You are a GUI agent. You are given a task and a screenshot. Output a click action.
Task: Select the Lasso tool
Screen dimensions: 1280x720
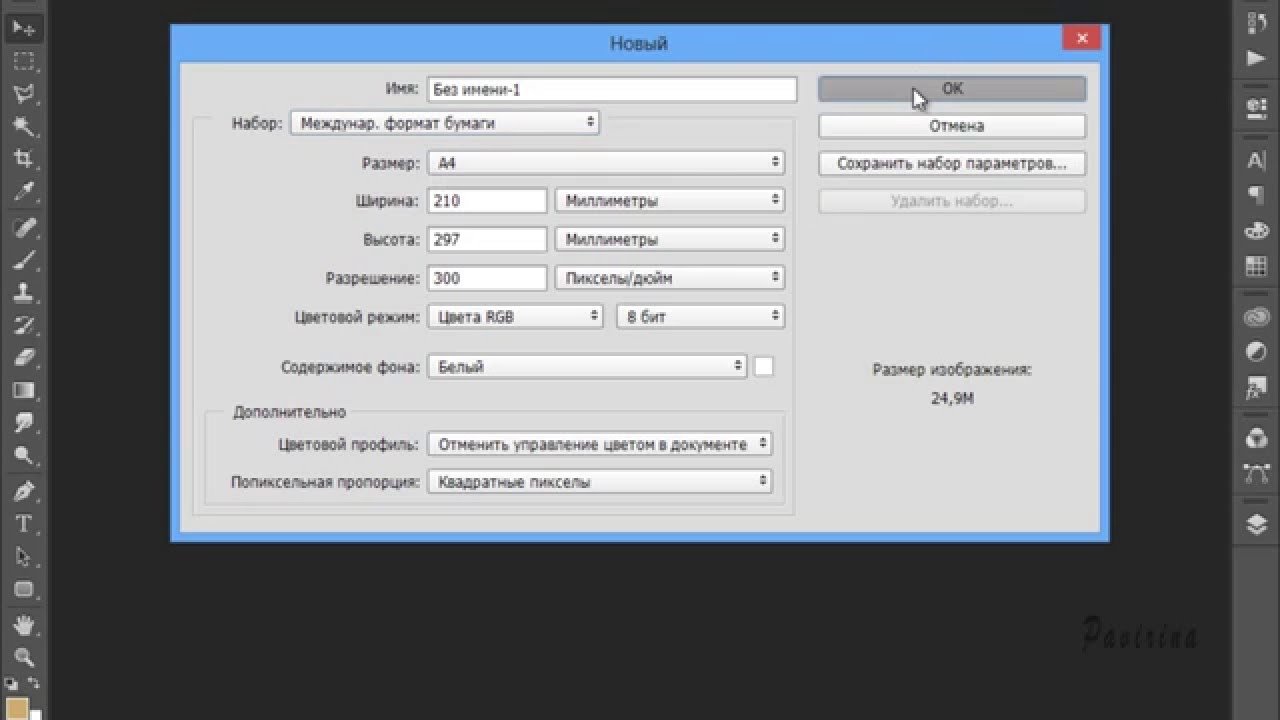tap(23, 94)
